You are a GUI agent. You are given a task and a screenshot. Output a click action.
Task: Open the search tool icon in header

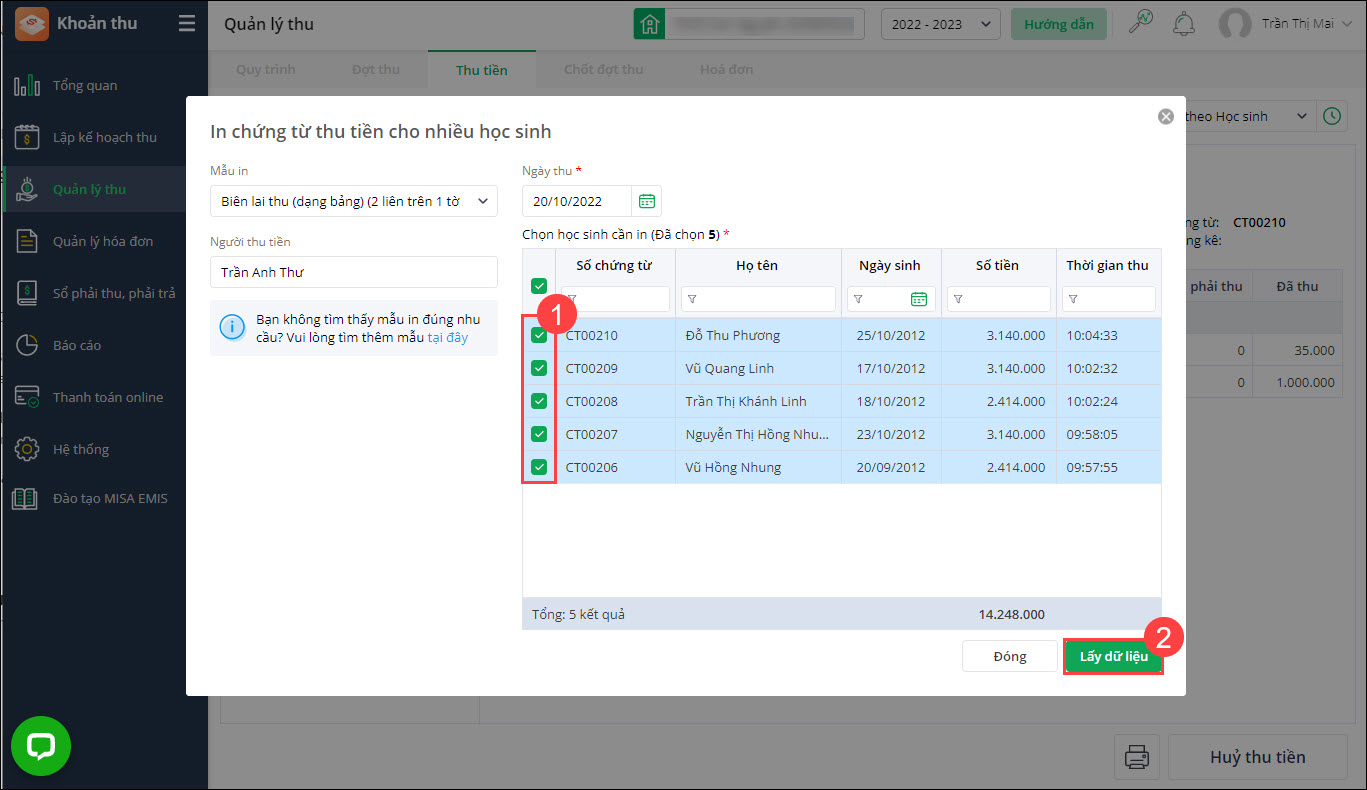coord(1141,23)
